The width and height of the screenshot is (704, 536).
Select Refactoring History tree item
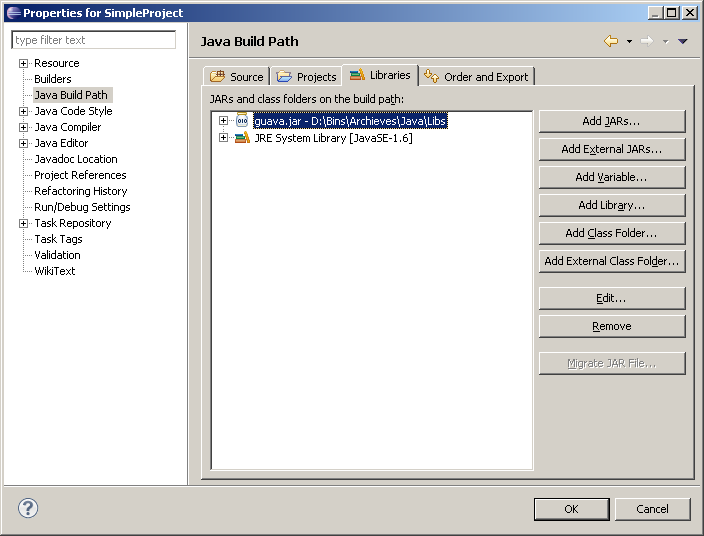[x=81, y=191]
